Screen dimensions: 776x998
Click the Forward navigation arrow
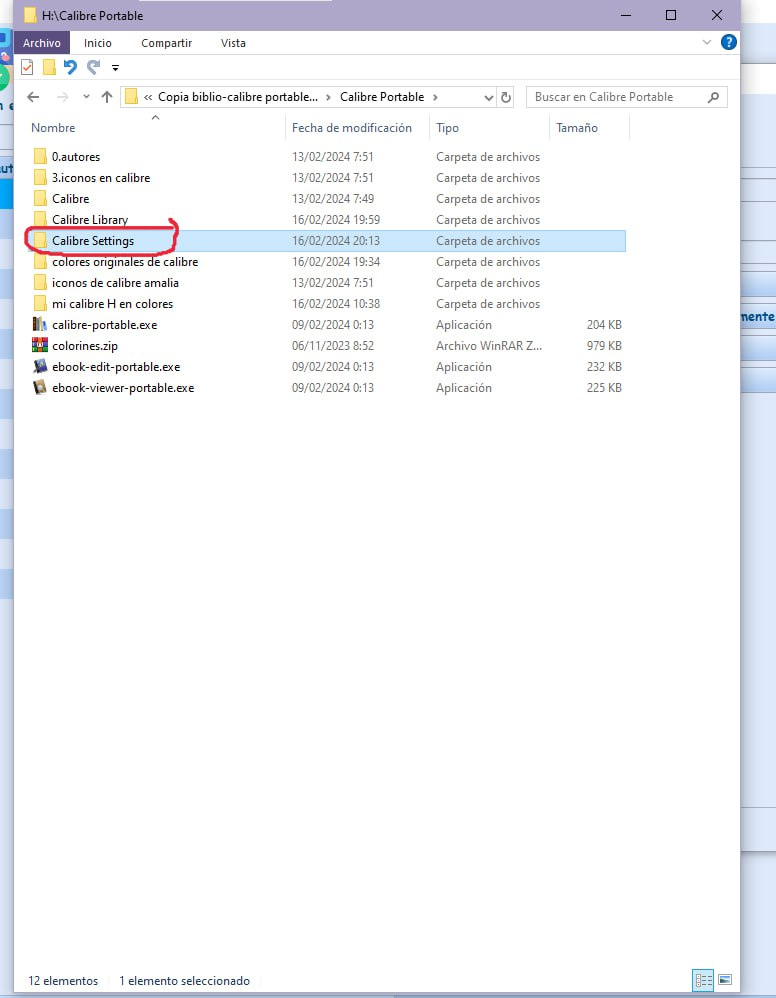tap(62, 97)
